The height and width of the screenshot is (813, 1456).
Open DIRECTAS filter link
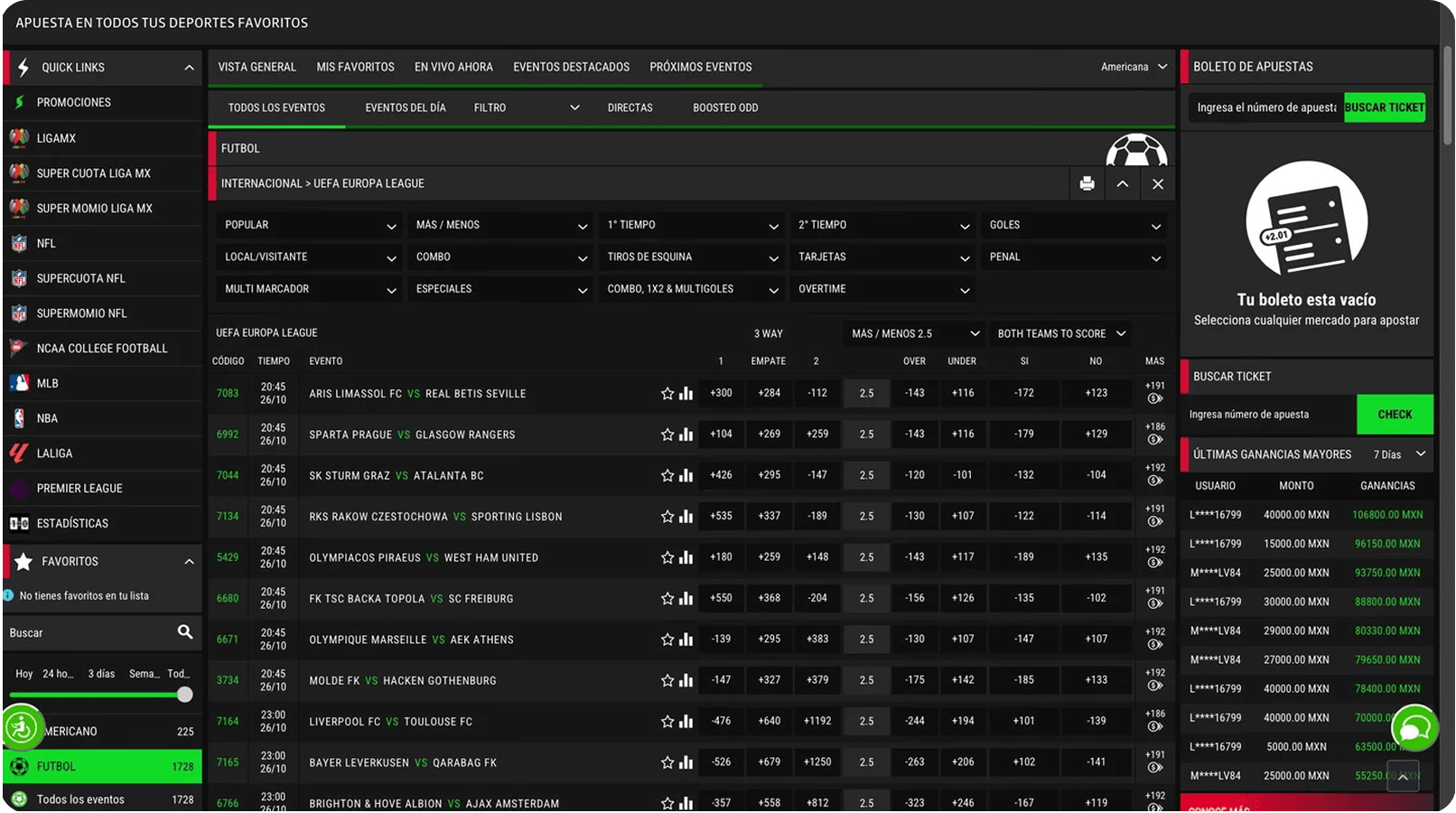point(630,107)
